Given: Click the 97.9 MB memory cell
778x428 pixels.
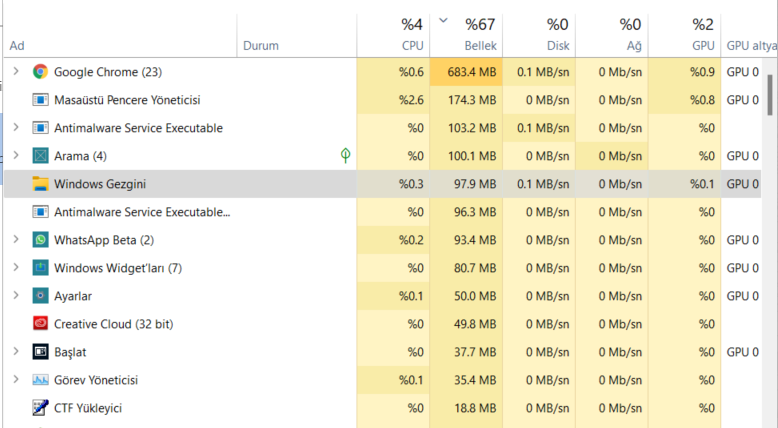Looking at the screenshot, I should point(466,184).
